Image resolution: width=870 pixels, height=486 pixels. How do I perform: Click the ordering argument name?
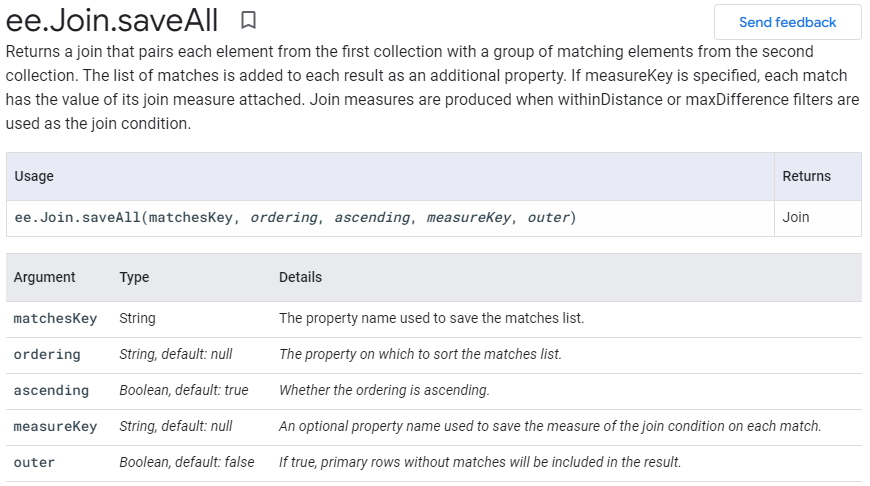click(x=47, y=354)
